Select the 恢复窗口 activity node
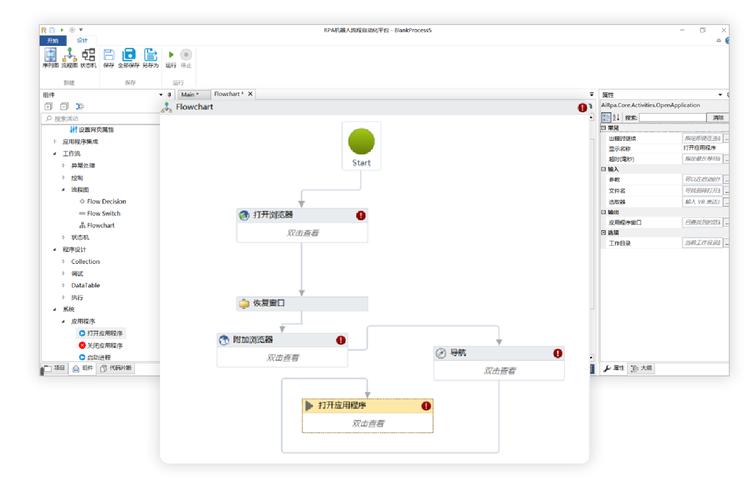The height and width of the screenshot is (500, 750). click(x=302, y=303)
